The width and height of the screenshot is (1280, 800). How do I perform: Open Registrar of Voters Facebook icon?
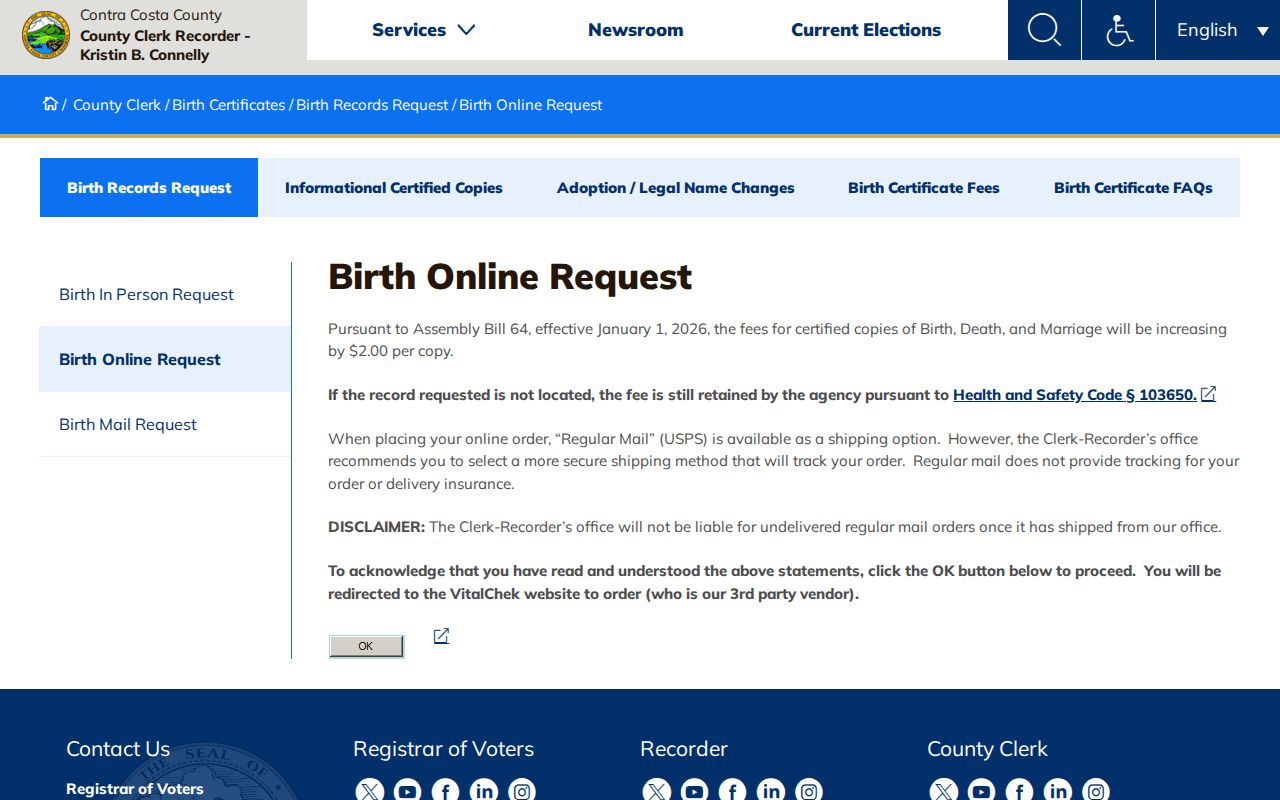(x=445, y=791)
